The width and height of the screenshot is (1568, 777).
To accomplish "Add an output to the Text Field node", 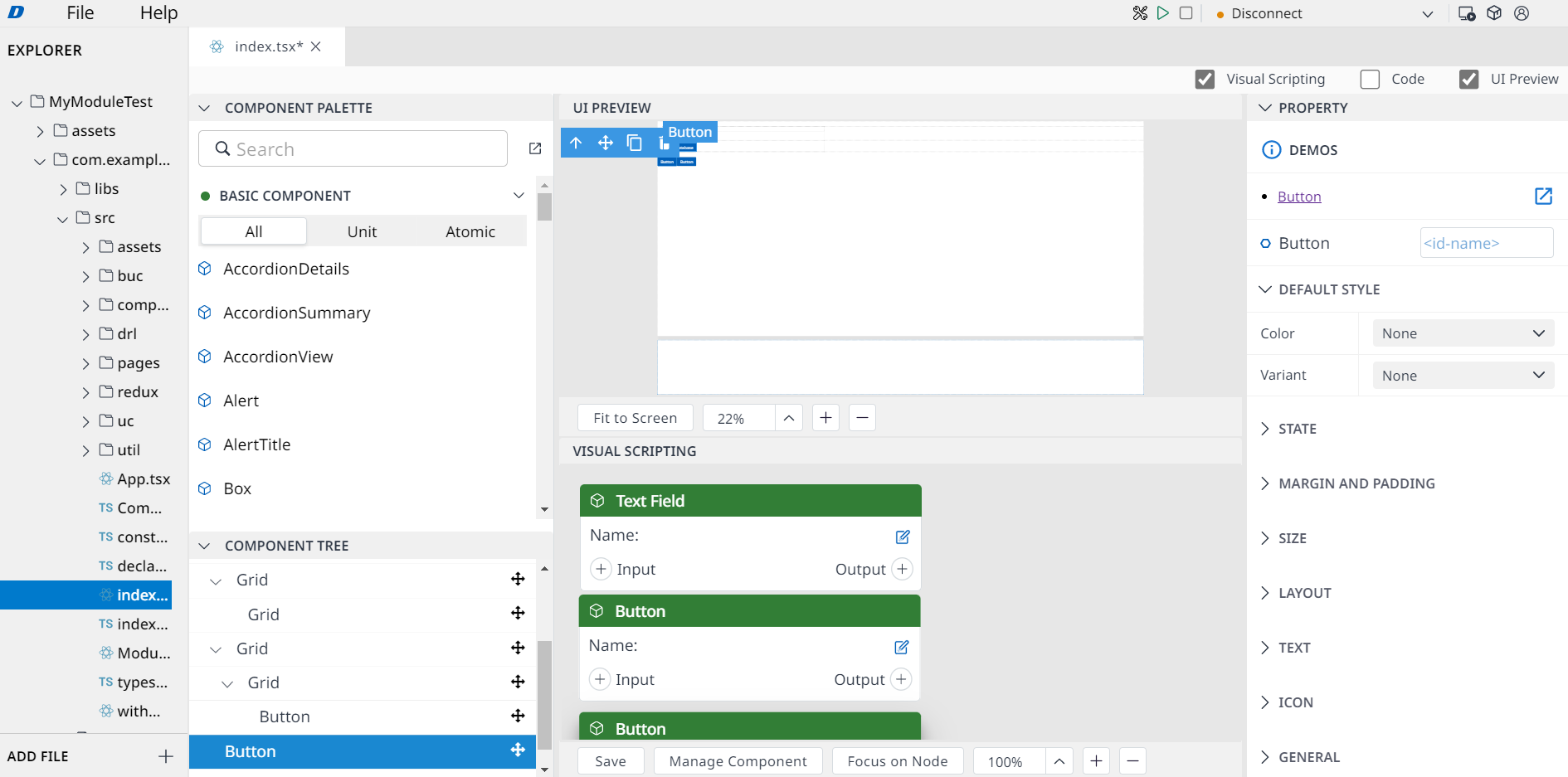I will click(902, 569).
